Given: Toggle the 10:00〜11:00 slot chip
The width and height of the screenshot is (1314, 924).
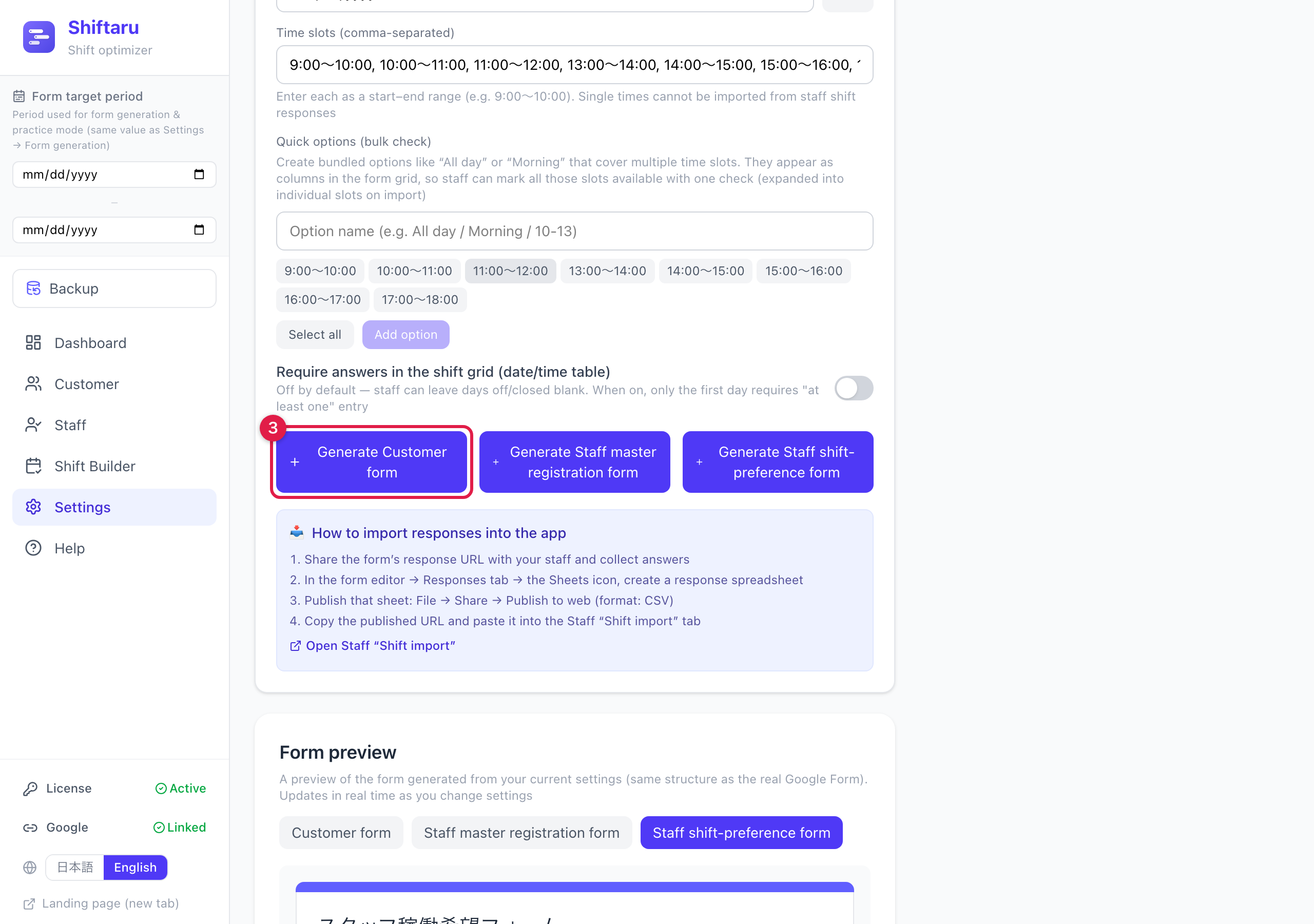Looking at the screenshot, I should coord(414,272).
